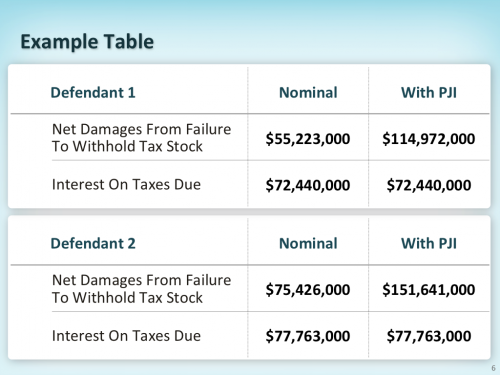Click Defendant 2 Interest On Taxes Due label
Viewport: 500px width, 375px height.
[x=126, y=336]
